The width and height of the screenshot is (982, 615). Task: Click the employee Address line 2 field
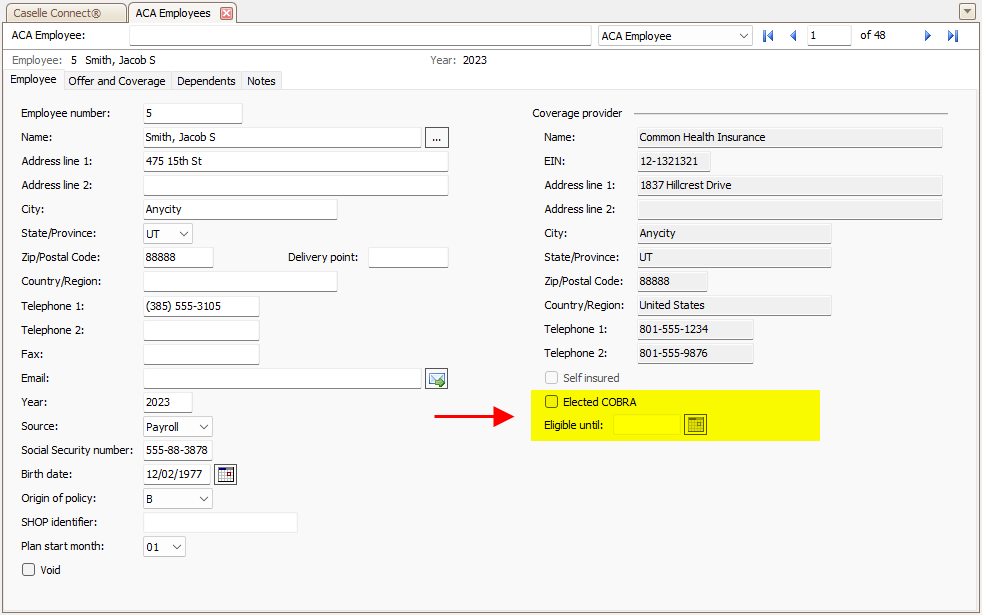296,185
